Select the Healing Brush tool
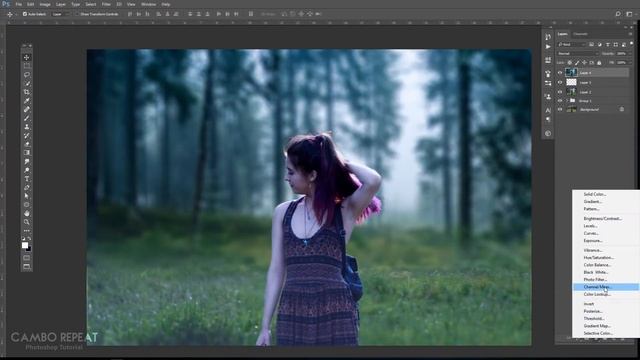Image resolution: width=640 pixels, height=360 pixels. 27,109
